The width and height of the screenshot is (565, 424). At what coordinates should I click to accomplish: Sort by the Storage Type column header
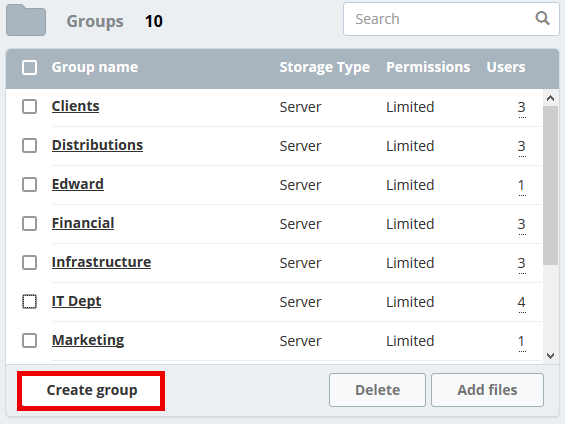pos(325,67)
